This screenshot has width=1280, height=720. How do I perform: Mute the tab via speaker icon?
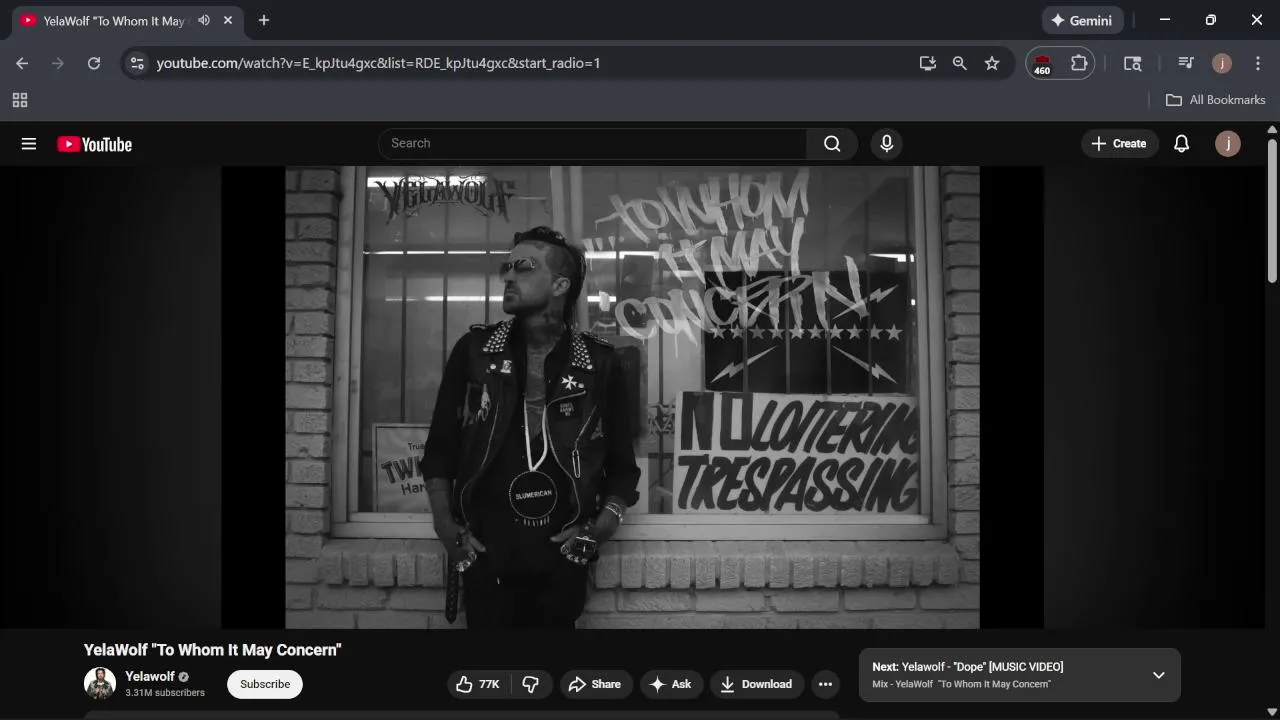[x=204, y=20]
